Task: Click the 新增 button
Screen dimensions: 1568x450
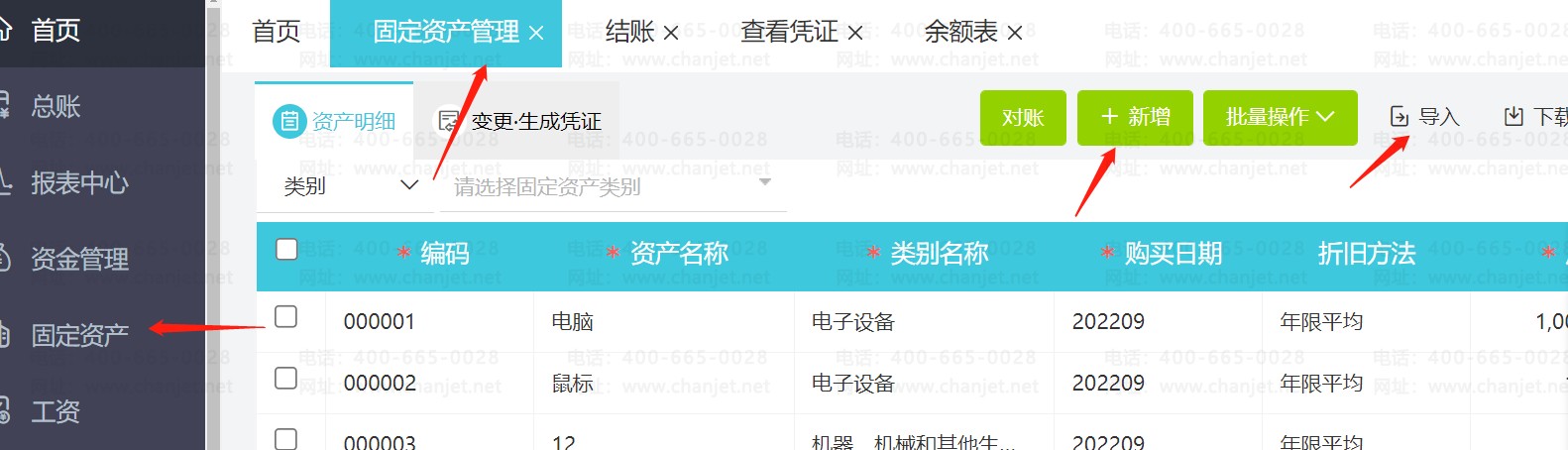Action: [x=1135, y=117]
